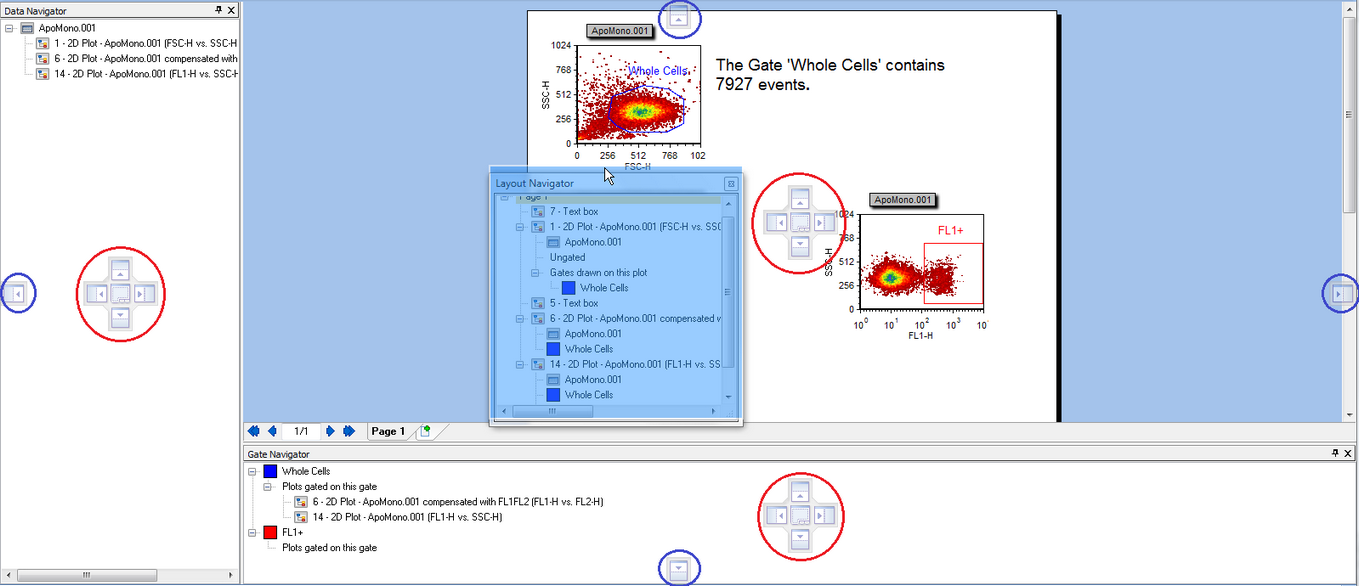Screen dimensions: 1359x586
Task: Go to previous layout page
Action: coord(272,431)
